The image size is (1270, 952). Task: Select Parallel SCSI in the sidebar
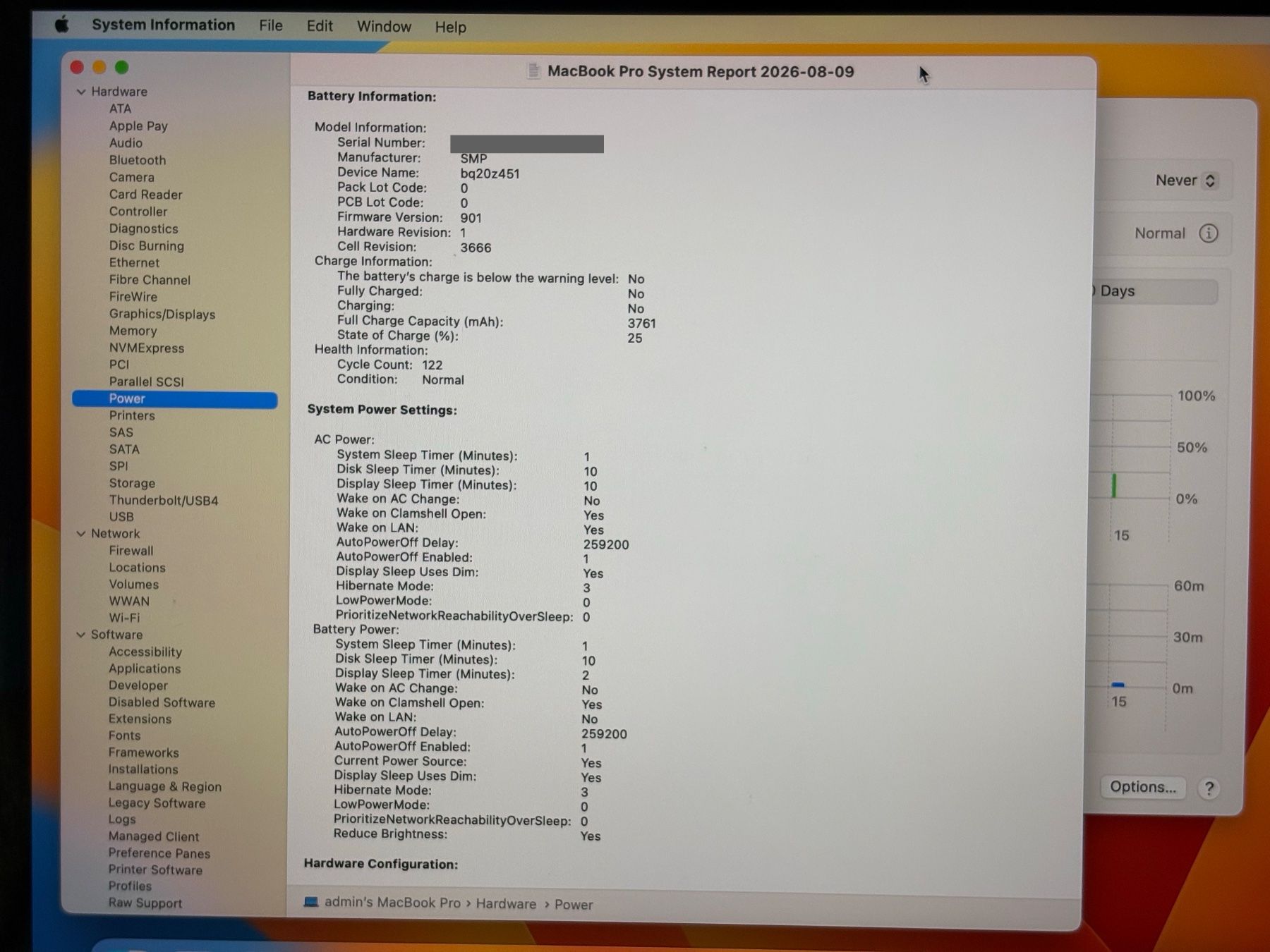coord(146,382)
